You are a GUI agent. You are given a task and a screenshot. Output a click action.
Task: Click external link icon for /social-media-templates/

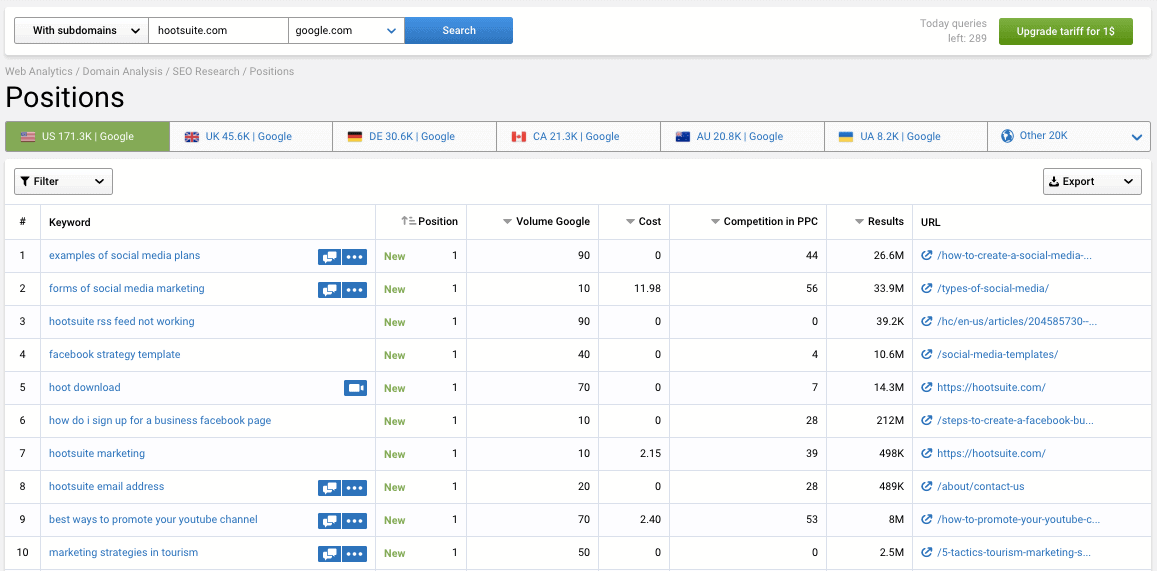927,354
